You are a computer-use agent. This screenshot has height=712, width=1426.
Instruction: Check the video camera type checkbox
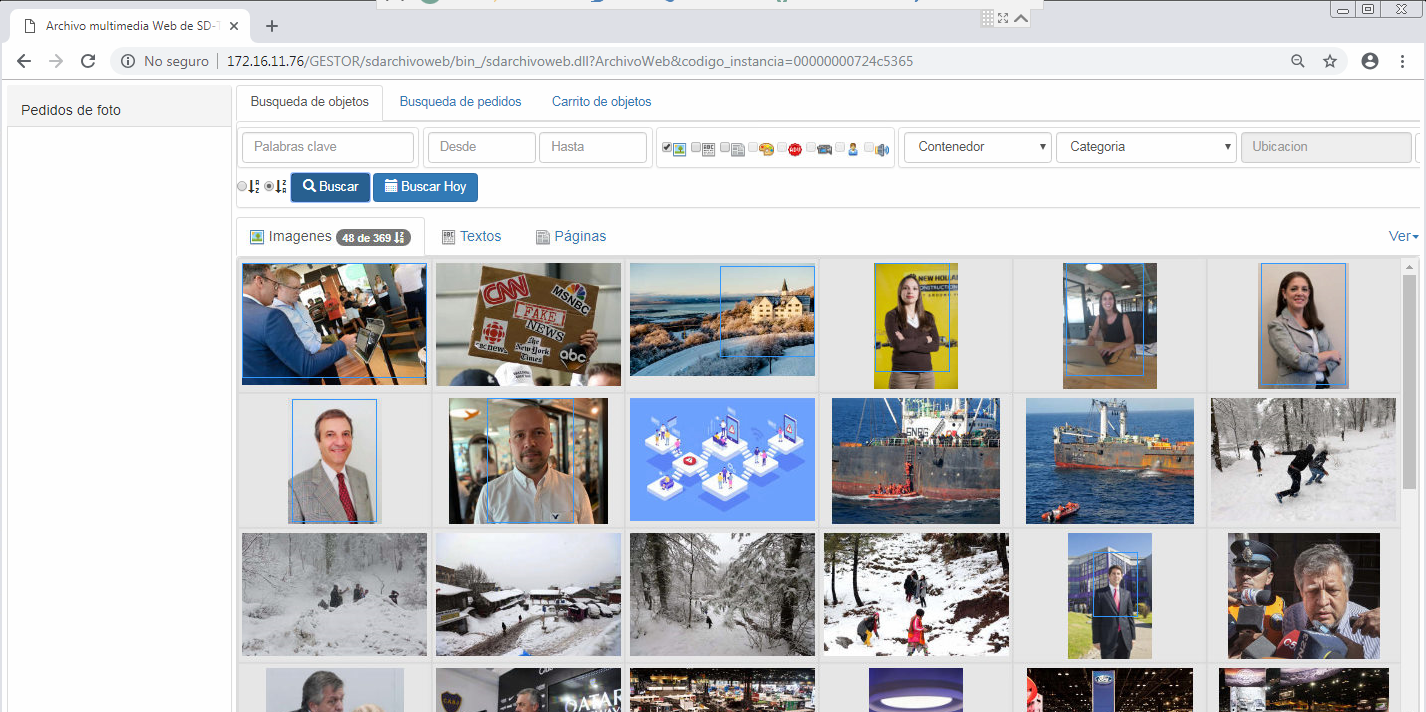coord(811,147)
